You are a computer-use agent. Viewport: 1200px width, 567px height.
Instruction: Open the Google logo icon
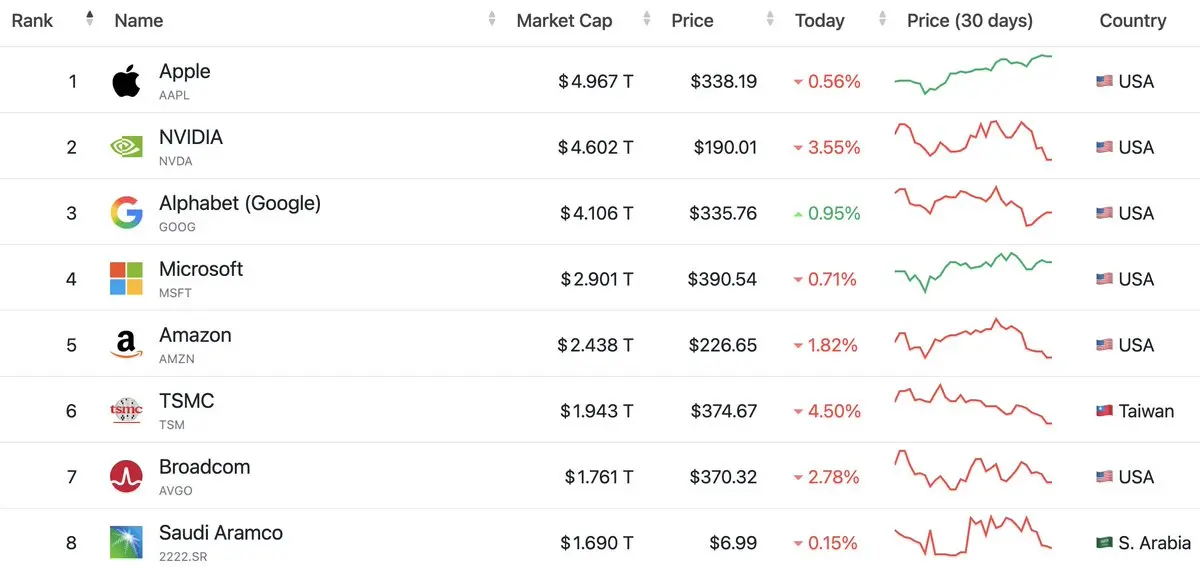126,213
